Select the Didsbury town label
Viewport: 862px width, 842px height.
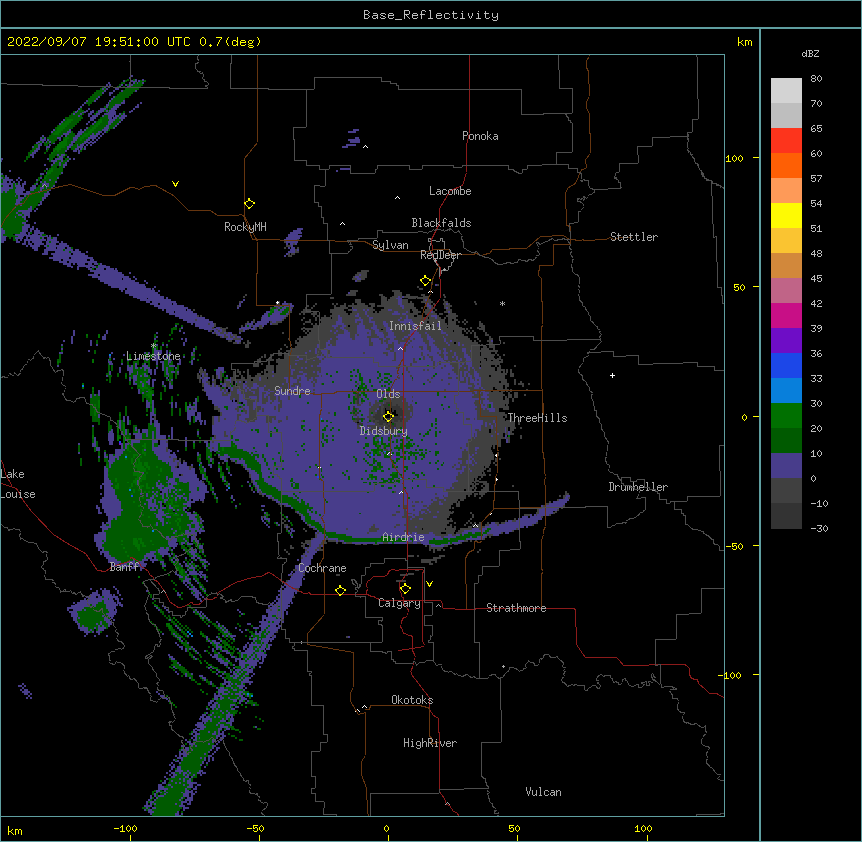383,431
